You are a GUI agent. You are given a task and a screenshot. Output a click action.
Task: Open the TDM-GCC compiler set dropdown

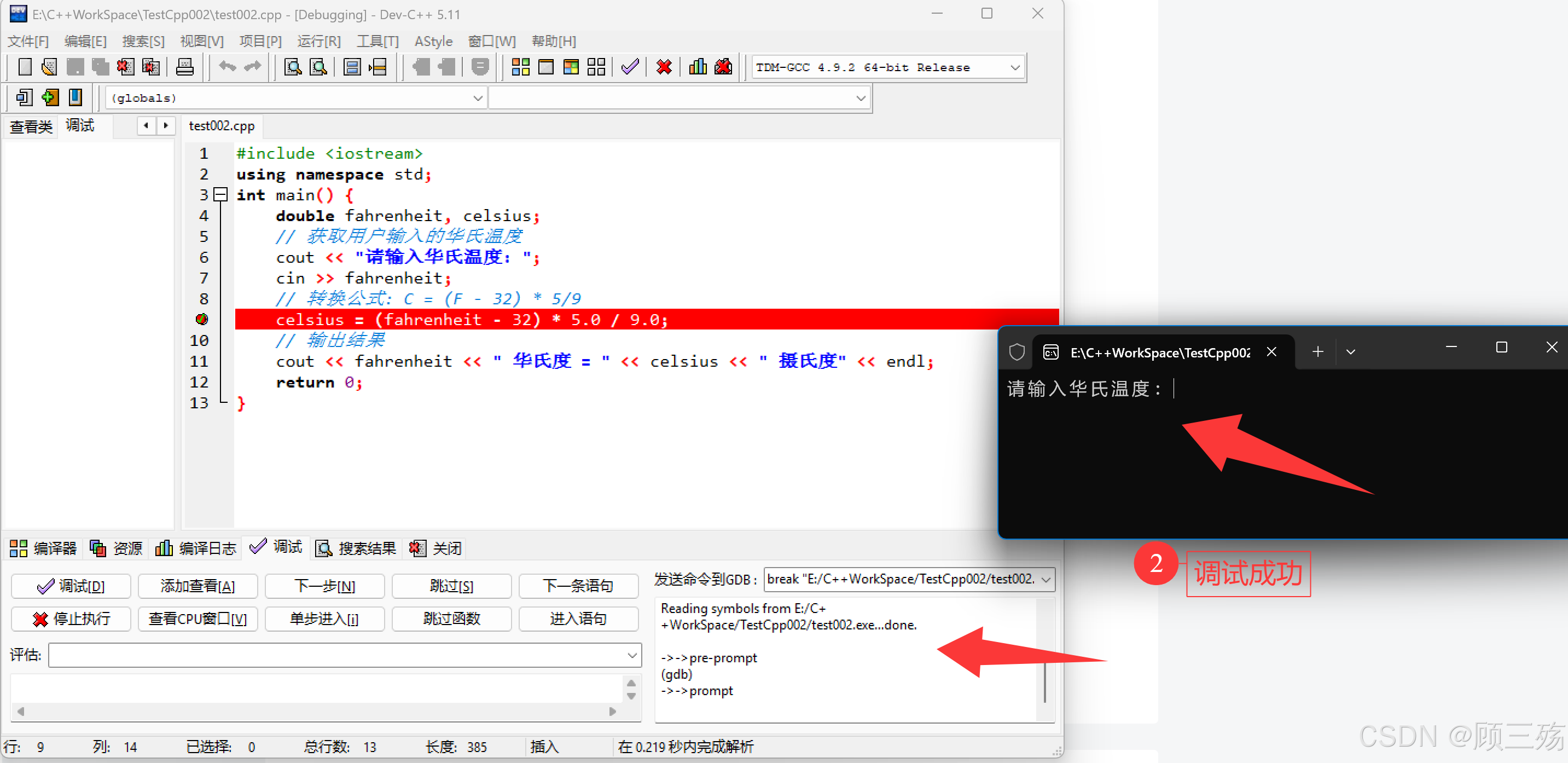tap(1015, 67)
